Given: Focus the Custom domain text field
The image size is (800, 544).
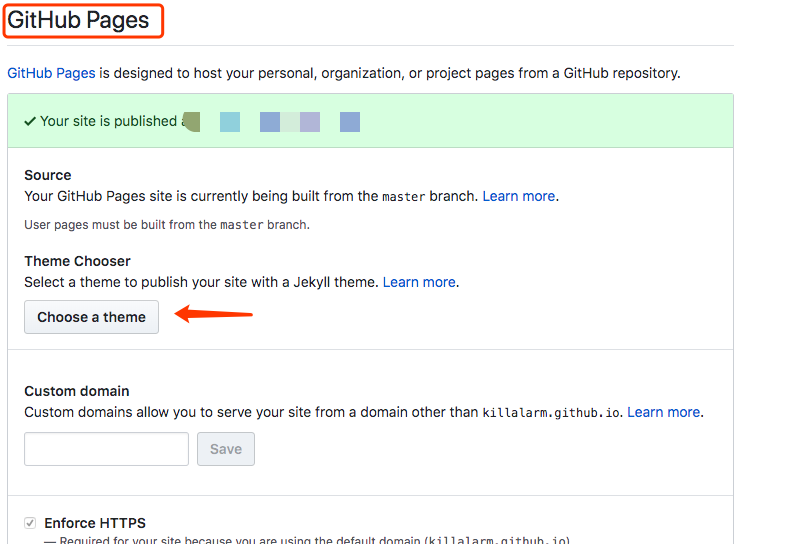Looking at the screenshot, I should click(106, 449).
